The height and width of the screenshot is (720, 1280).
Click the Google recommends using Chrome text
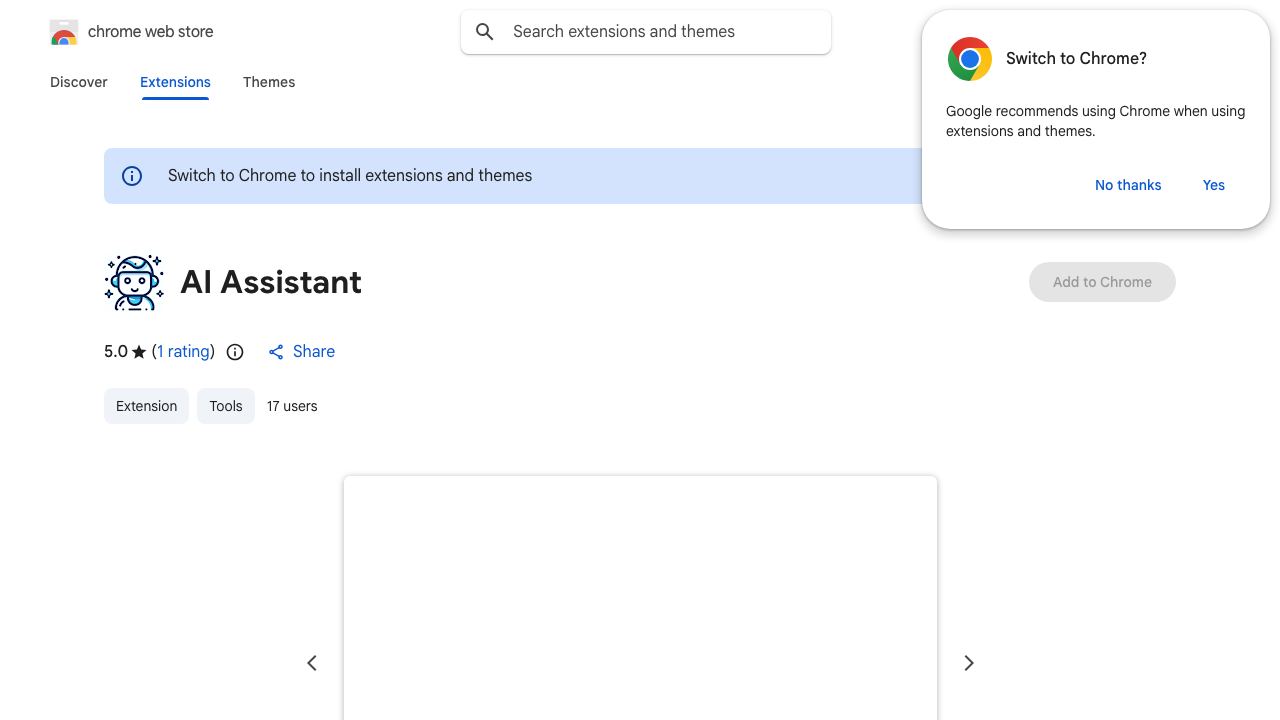[1095, 121]
